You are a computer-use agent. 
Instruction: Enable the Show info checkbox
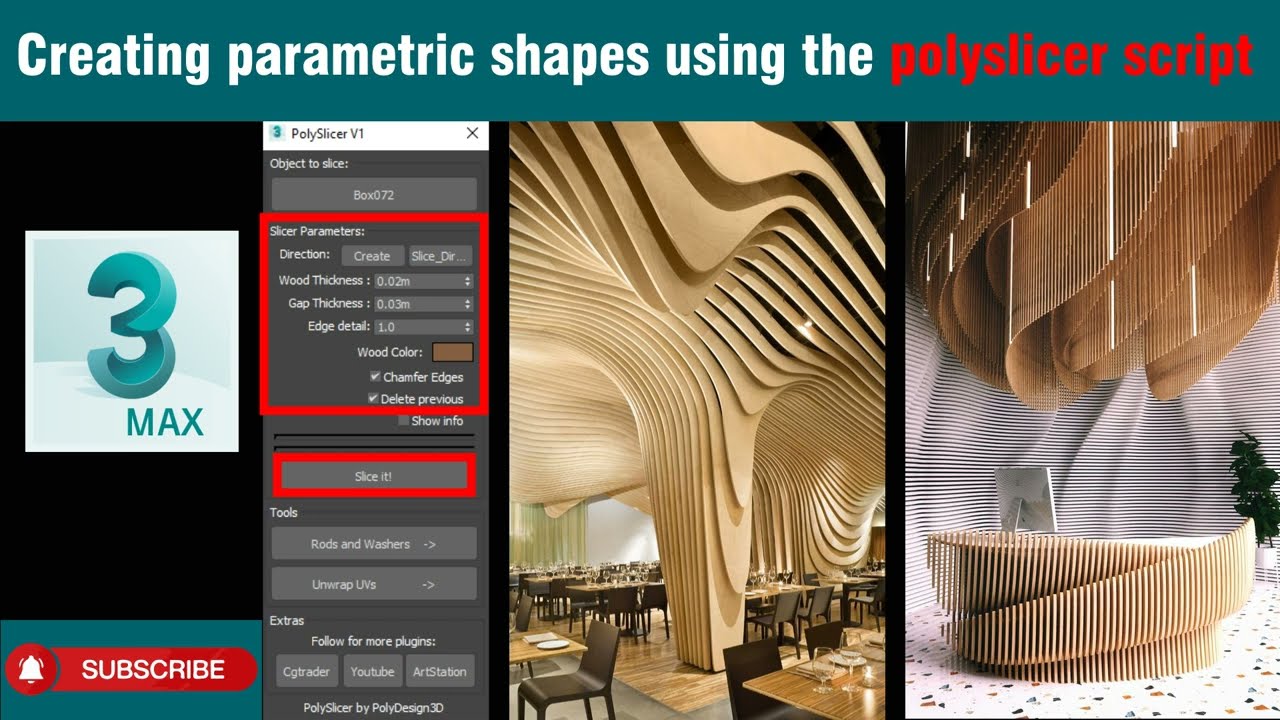[404, 421]
